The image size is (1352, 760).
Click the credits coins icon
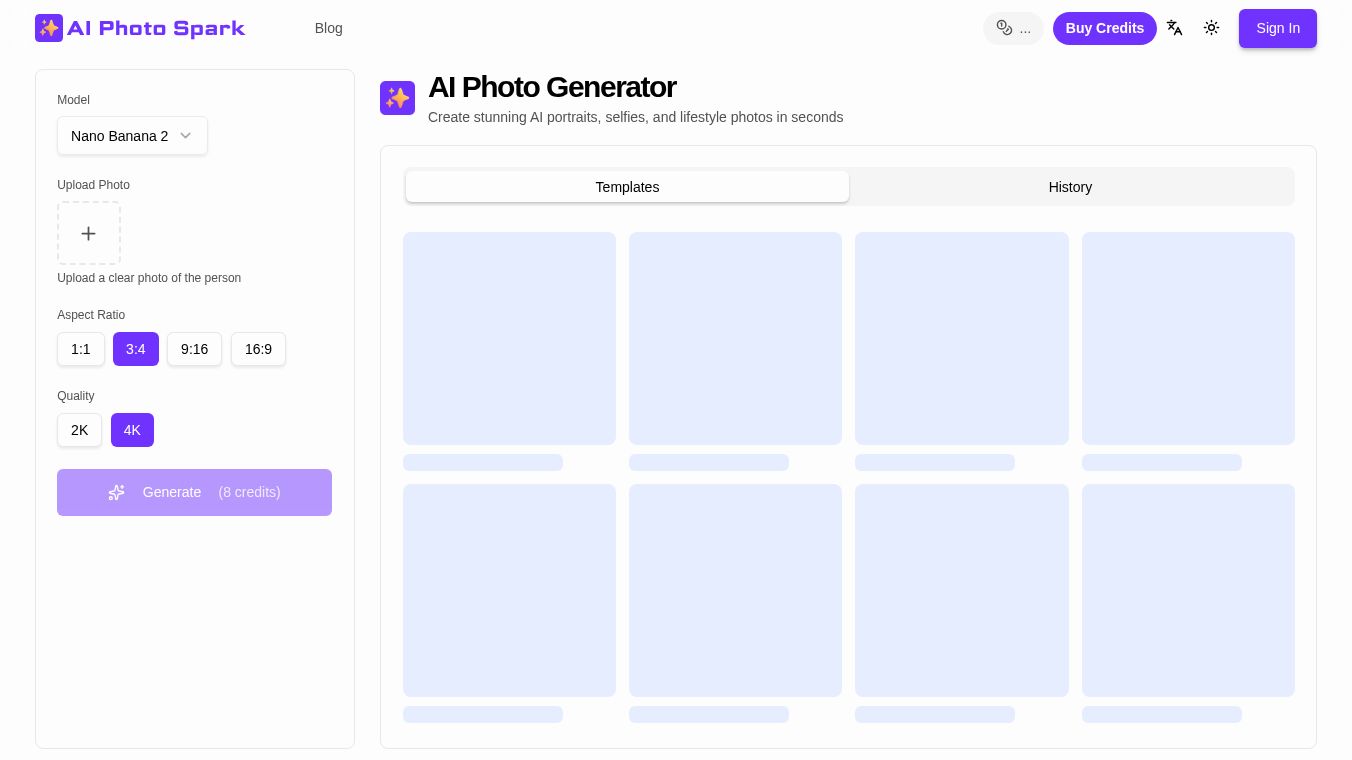coord(1004,28)
